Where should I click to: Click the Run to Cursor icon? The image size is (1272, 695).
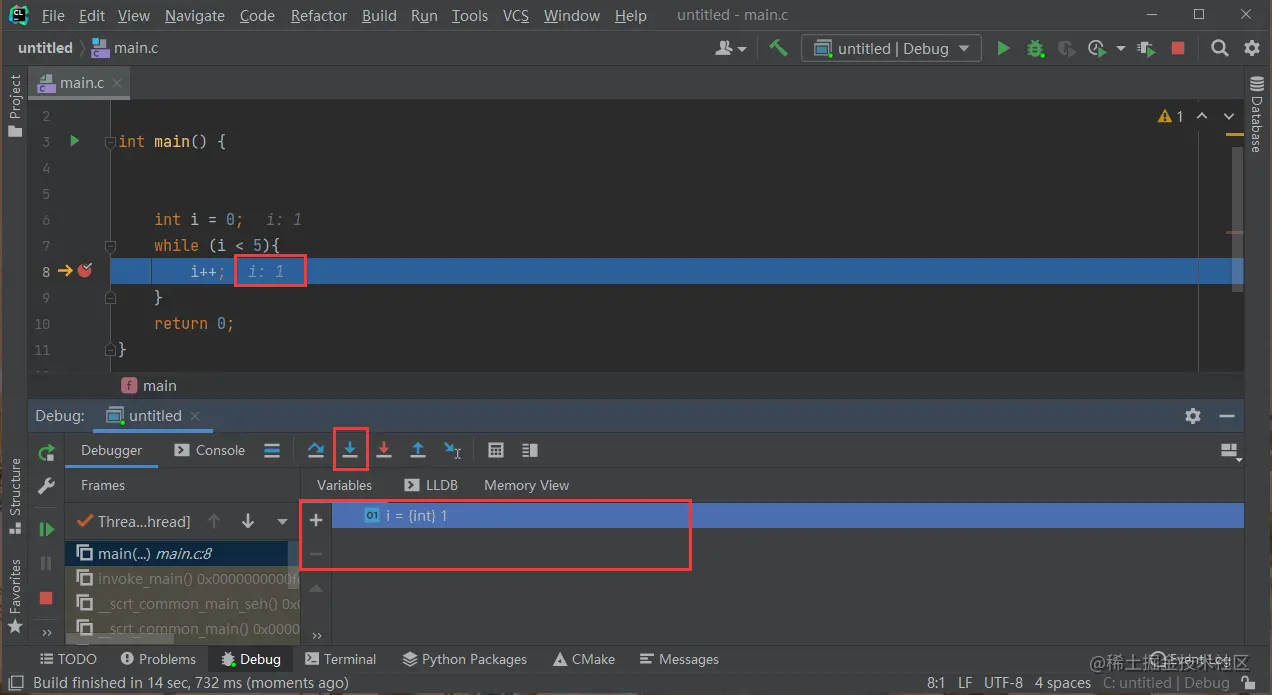[453, 450]
